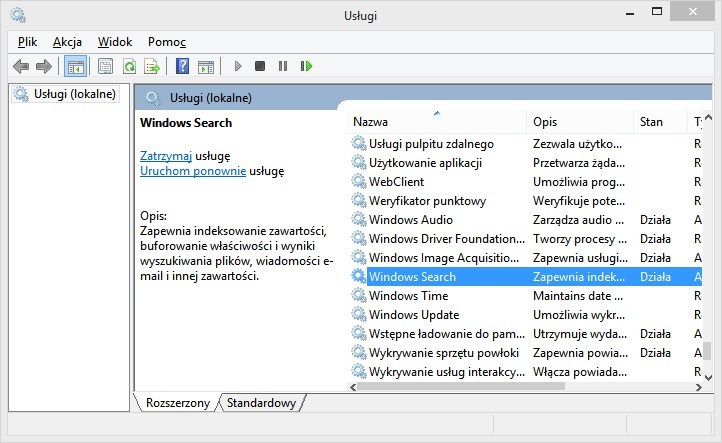The image size is (722, 443).
Task: Export the list from the toolbar
Action: pos(152,66)
